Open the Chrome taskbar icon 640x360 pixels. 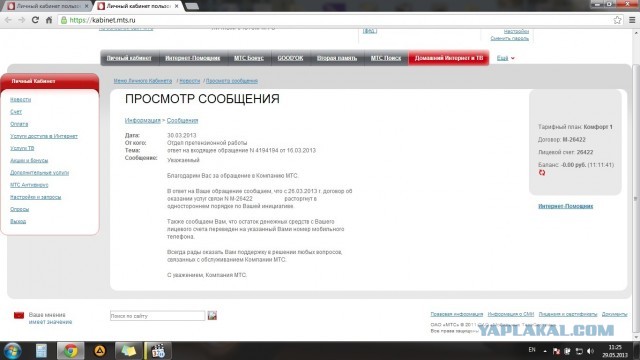(71, 351)
